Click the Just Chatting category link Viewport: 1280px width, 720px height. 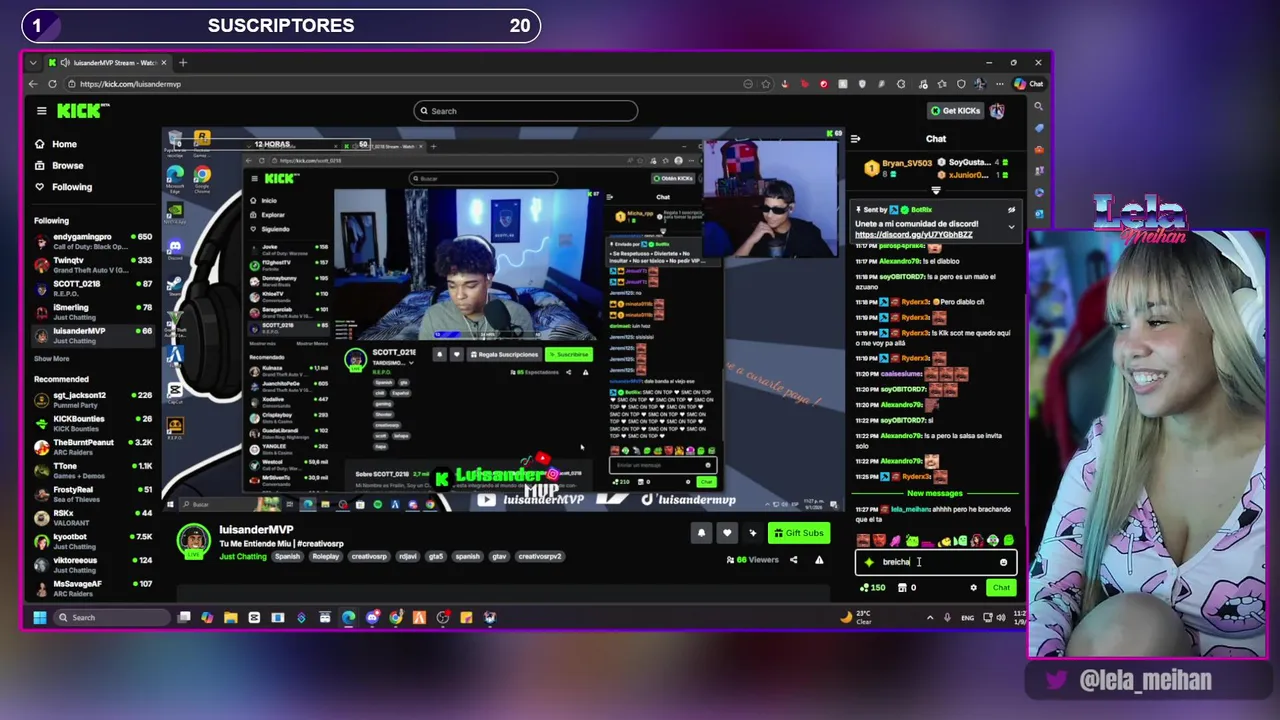(243, 556)
